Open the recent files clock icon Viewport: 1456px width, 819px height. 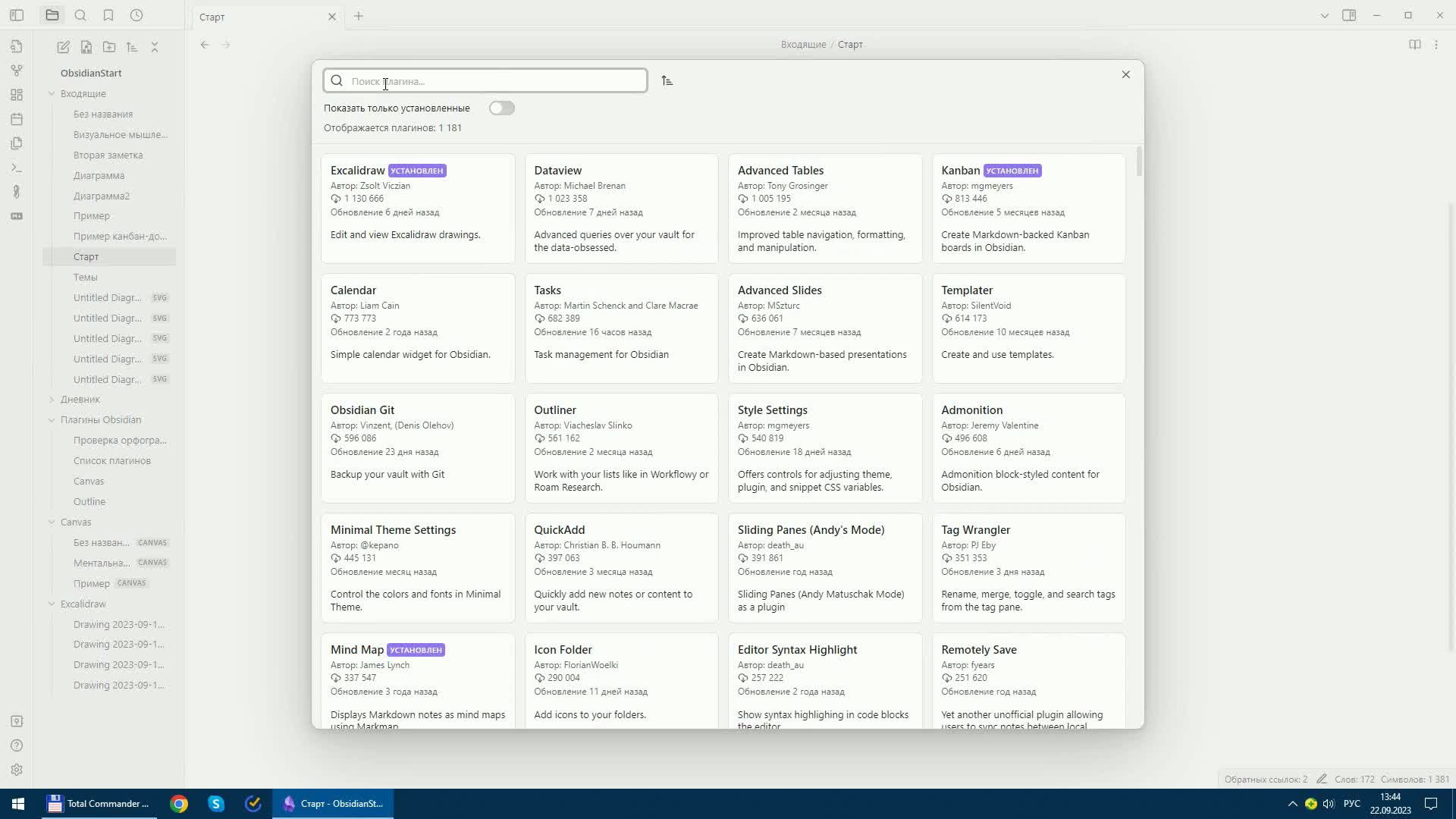coord(136,15)
